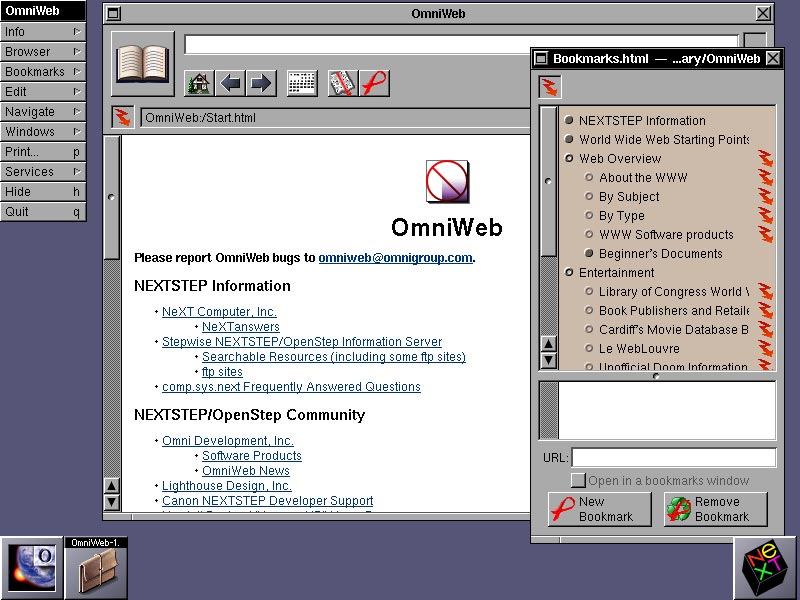Open the Navigate submenu
Screen dimensions: 800x600
[43, 111]
